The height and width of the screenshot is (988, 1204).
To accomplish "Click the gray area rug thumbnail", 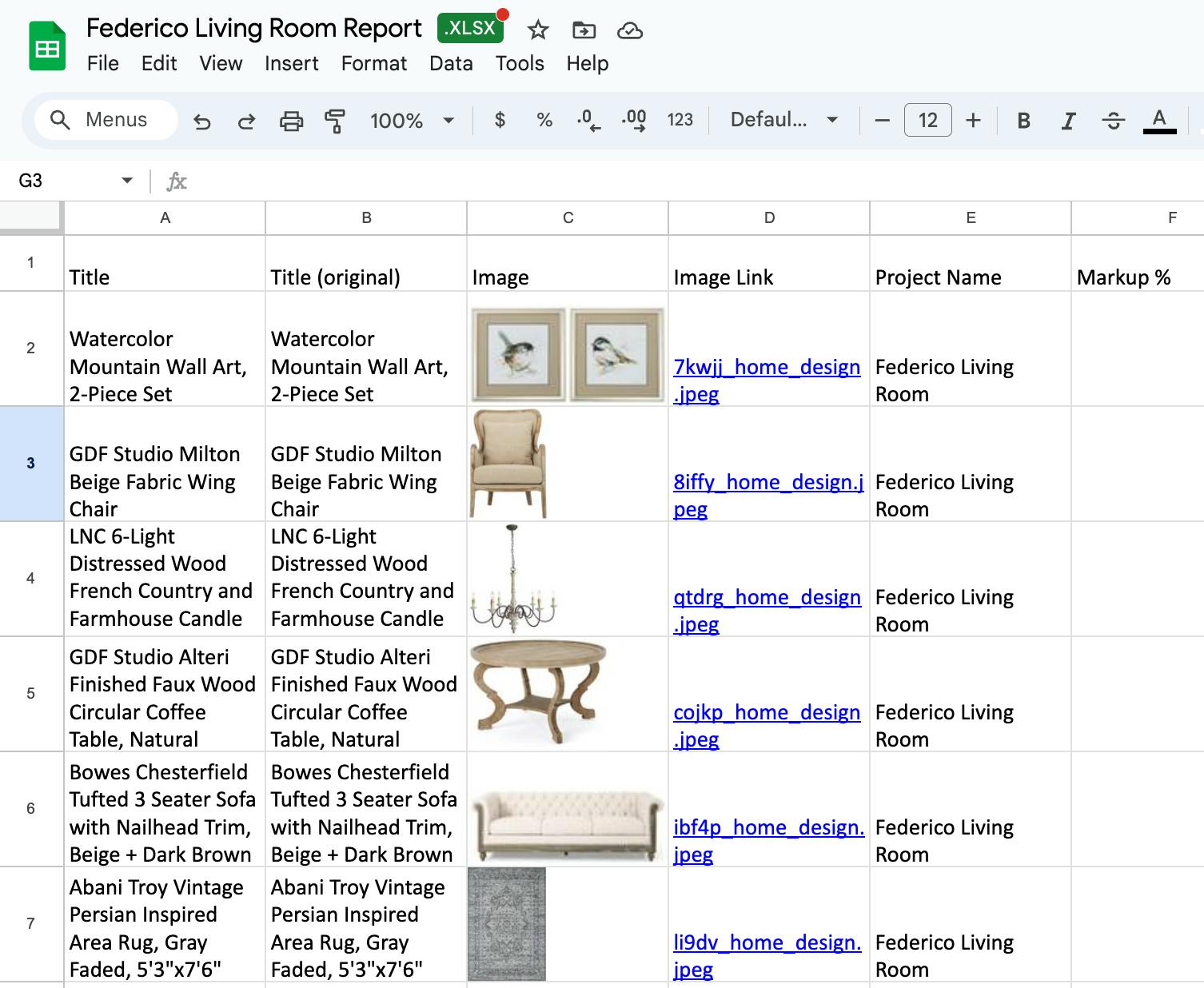I will pos(507,924).
